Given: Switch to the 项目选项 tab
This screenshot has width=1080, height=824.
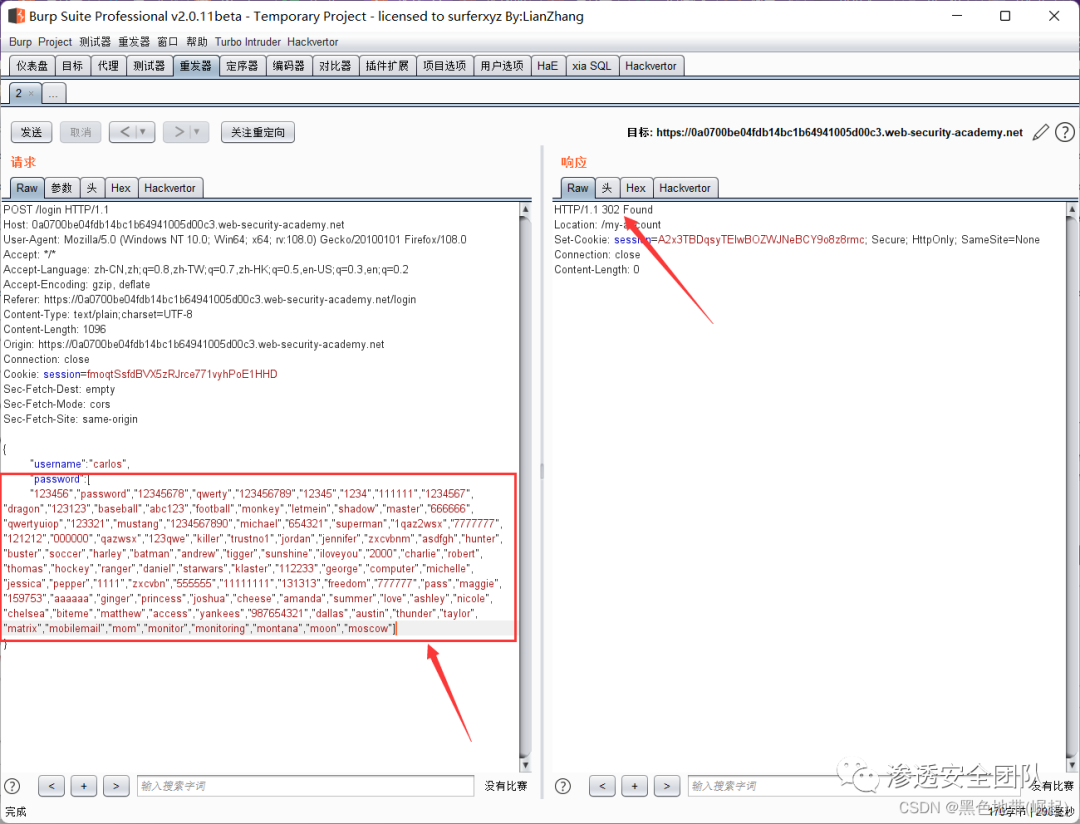Looking at the screenshot, I should point(445,66).
